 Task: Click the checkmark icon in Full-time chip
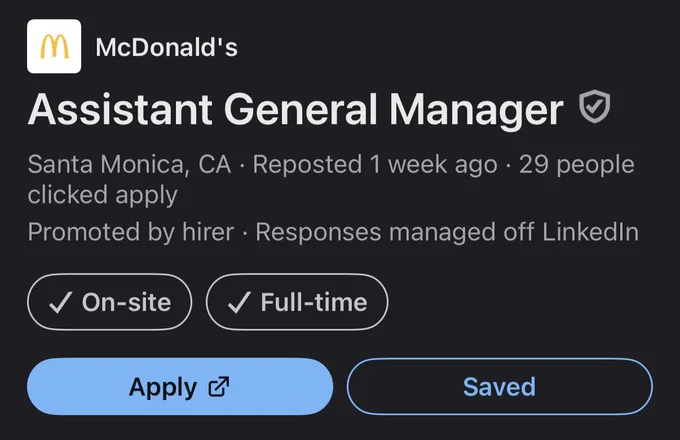(239, 302)
